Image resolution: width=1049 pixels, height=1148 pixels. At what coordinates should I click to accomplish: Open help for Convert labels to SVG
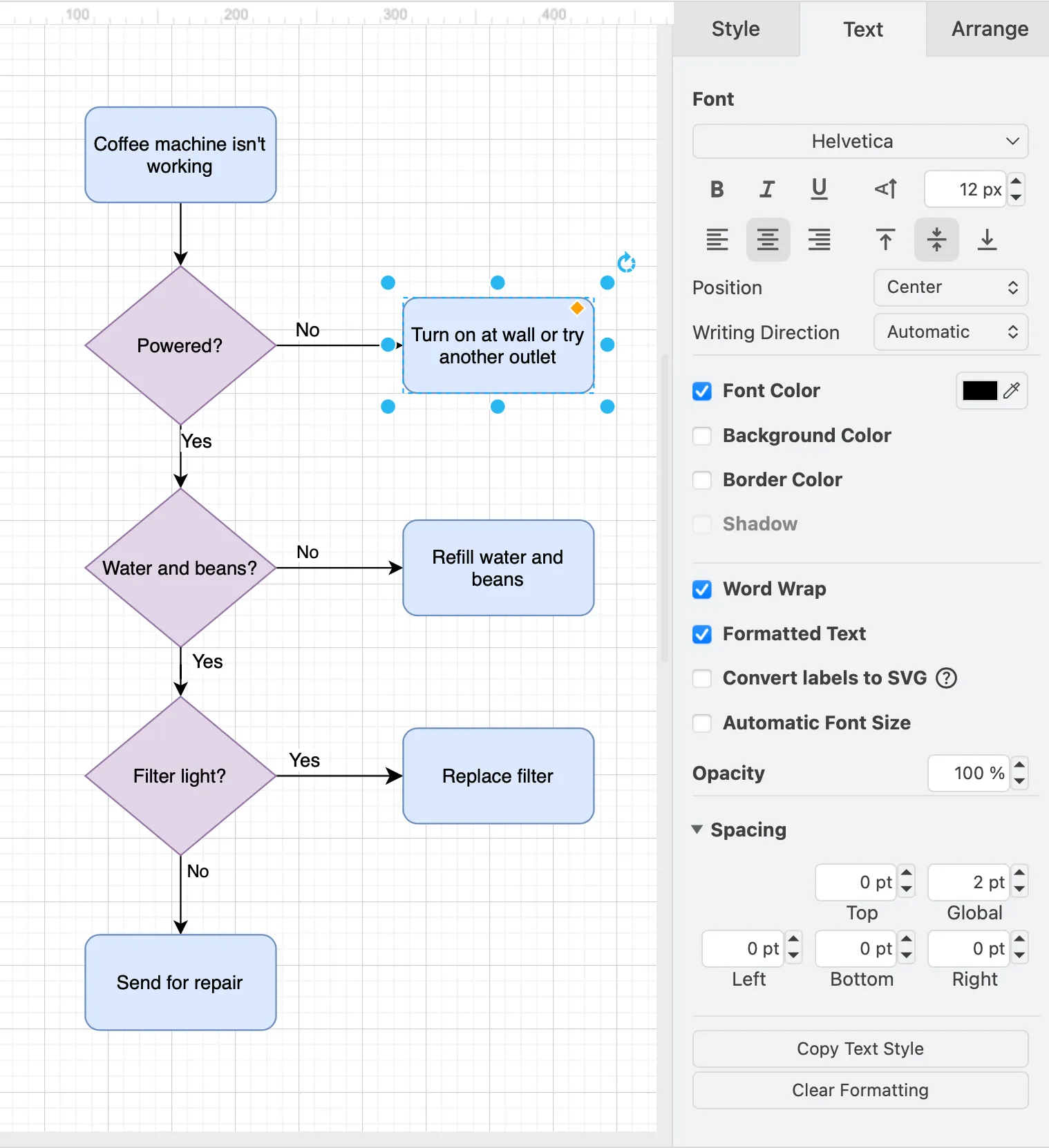(x=946, y=678)
